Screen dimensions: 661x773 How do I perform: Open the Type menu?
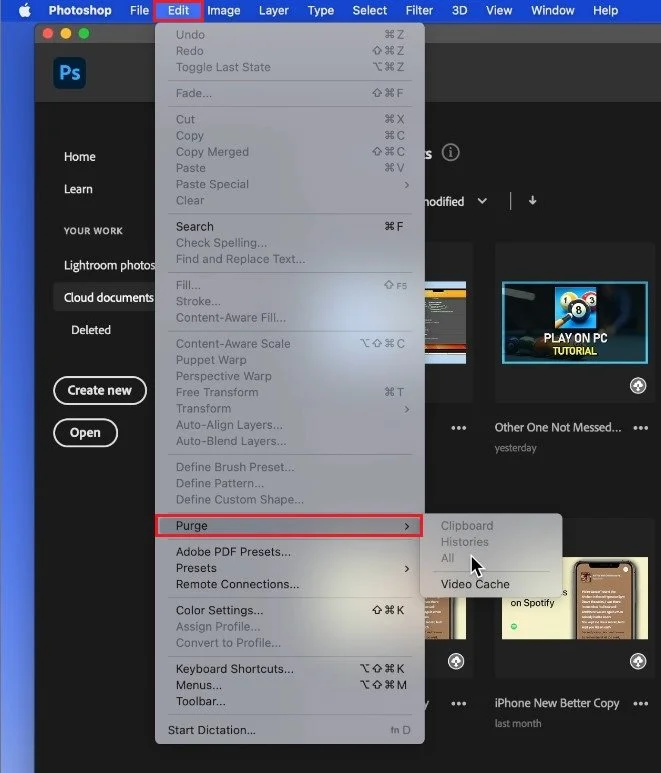[321, 10]
